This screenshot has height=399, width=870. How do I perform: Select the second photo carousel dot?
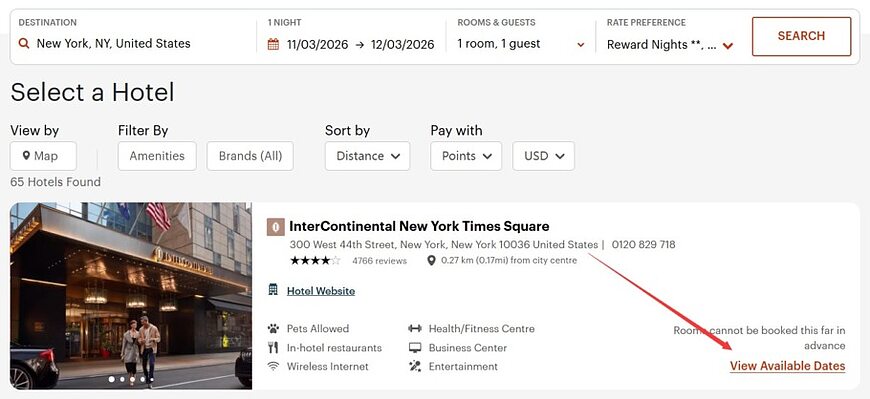pos(122,380)
